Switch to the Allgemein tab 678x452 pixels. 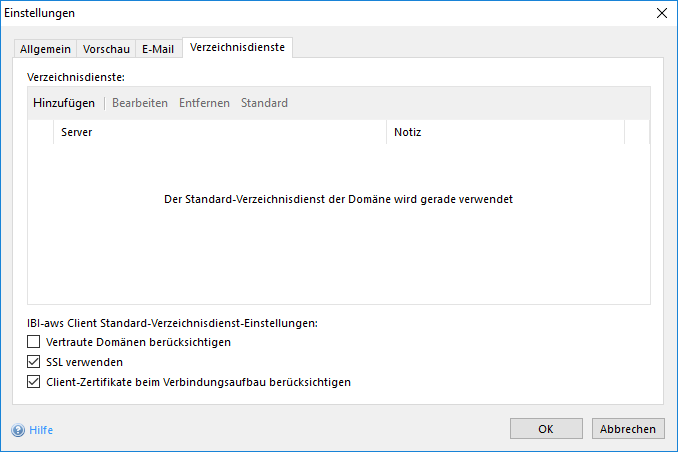pyautogui.click(x=46, y=49)
